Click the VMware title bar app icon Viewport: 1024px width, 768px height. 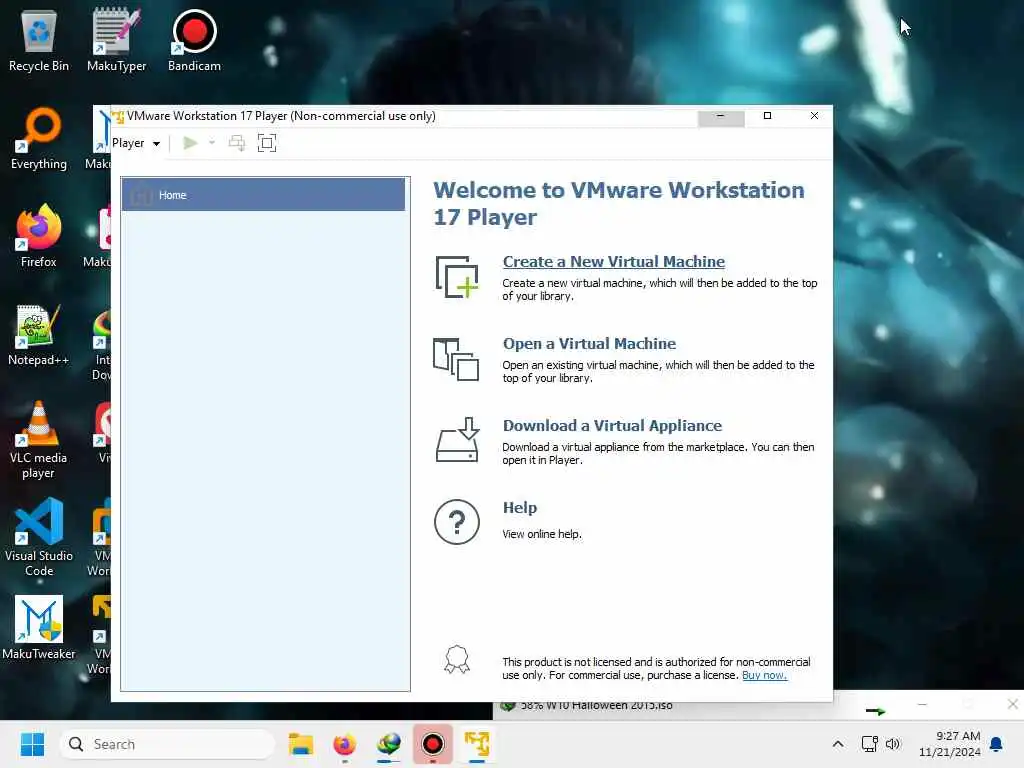[118, 116]
